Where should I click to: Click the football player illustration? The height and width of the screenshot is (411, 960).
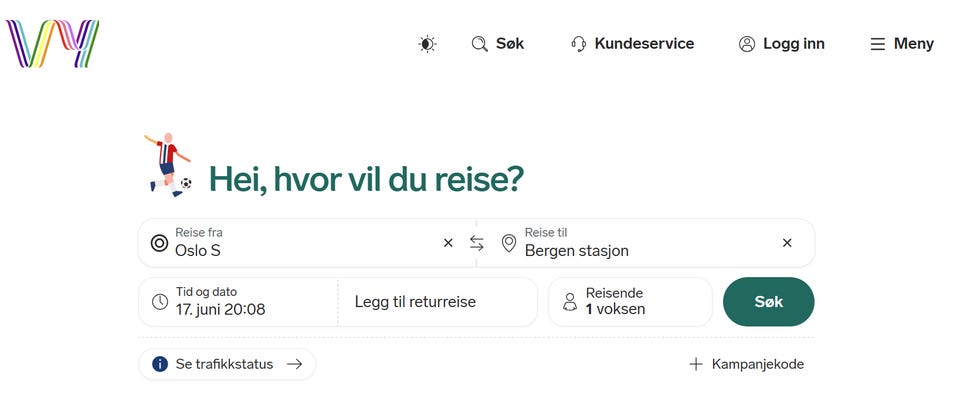[x=168, y=164]
